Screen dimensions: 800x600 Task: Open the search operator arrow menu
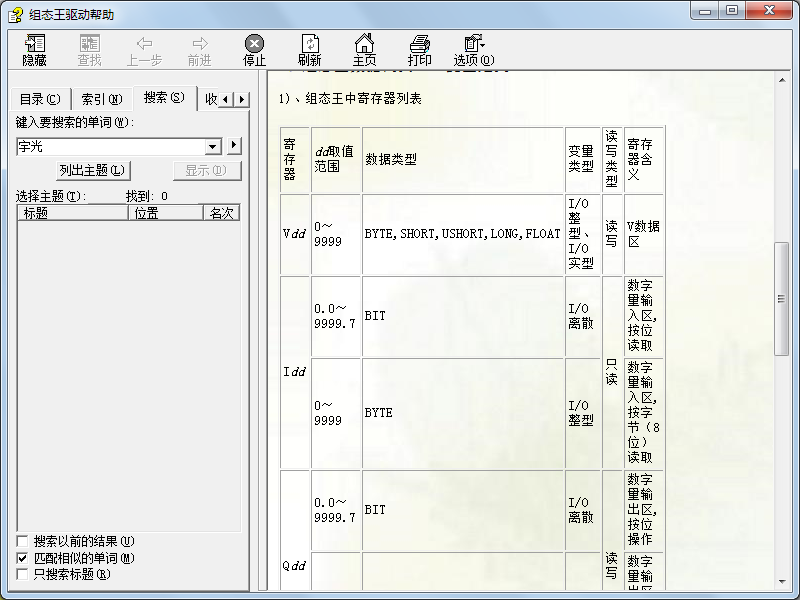click(234, 145)
